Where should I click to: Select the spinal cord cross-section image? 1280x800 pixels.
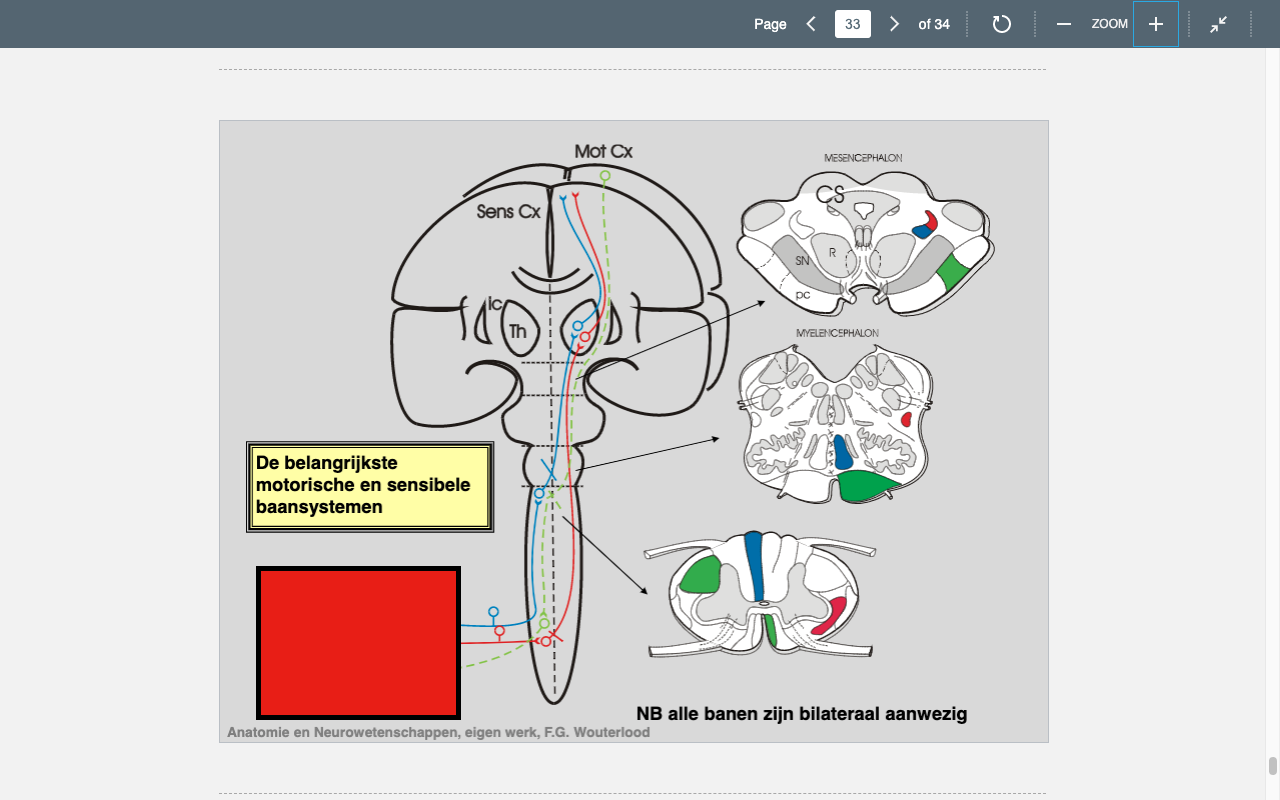coord(761,594)
